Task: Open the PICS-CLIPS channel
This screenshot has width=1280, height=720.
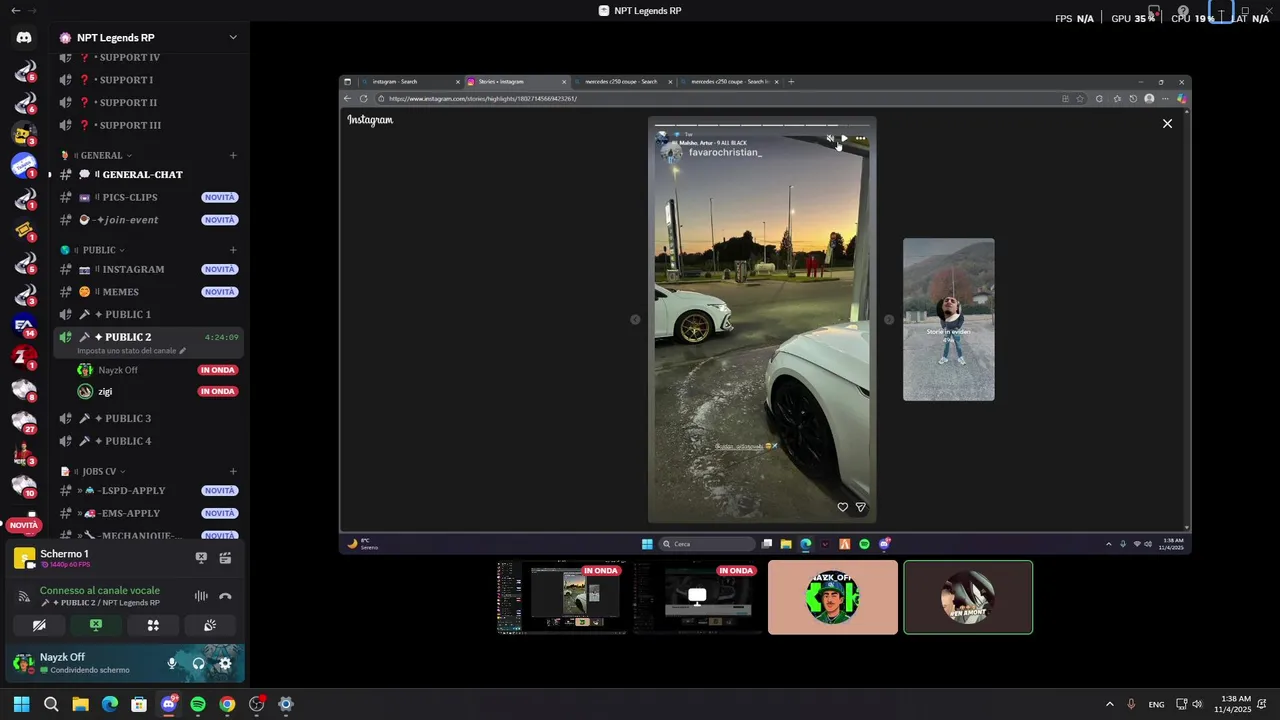Action: click(x=148, y=197)
